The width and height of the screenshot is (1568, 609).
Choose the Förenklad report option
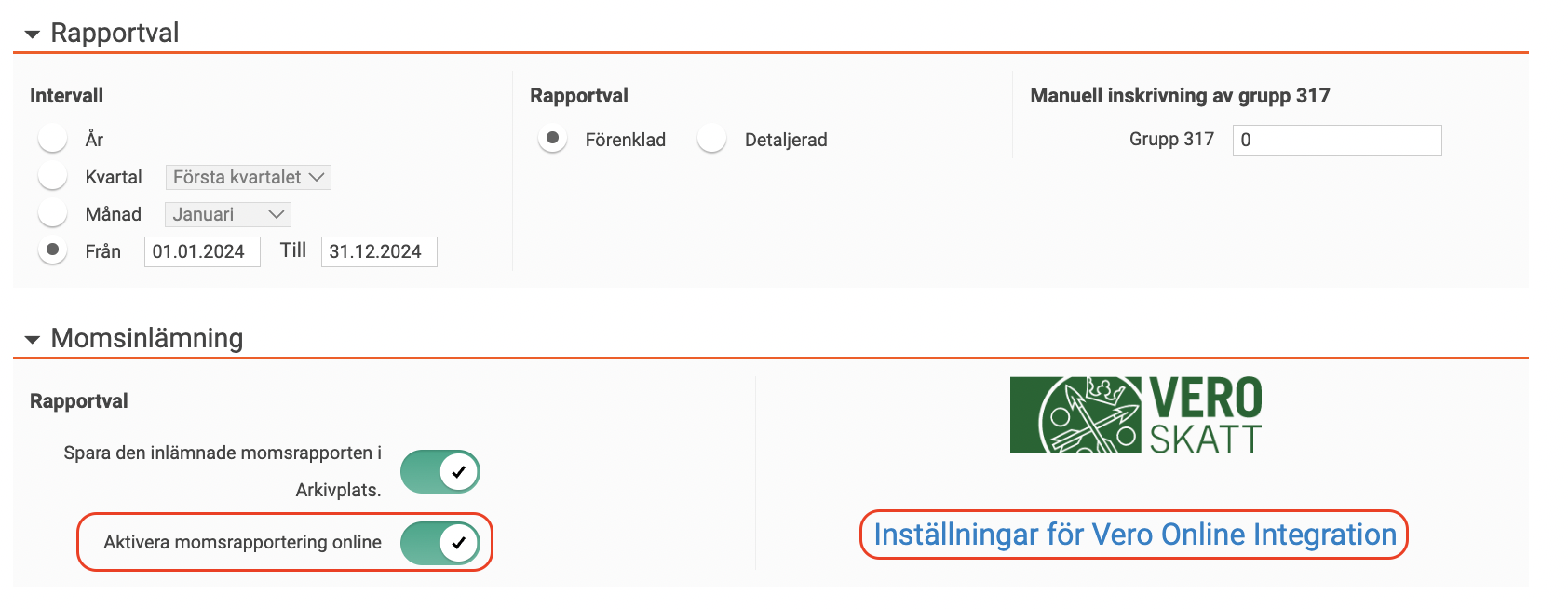(x=553, y=139)
